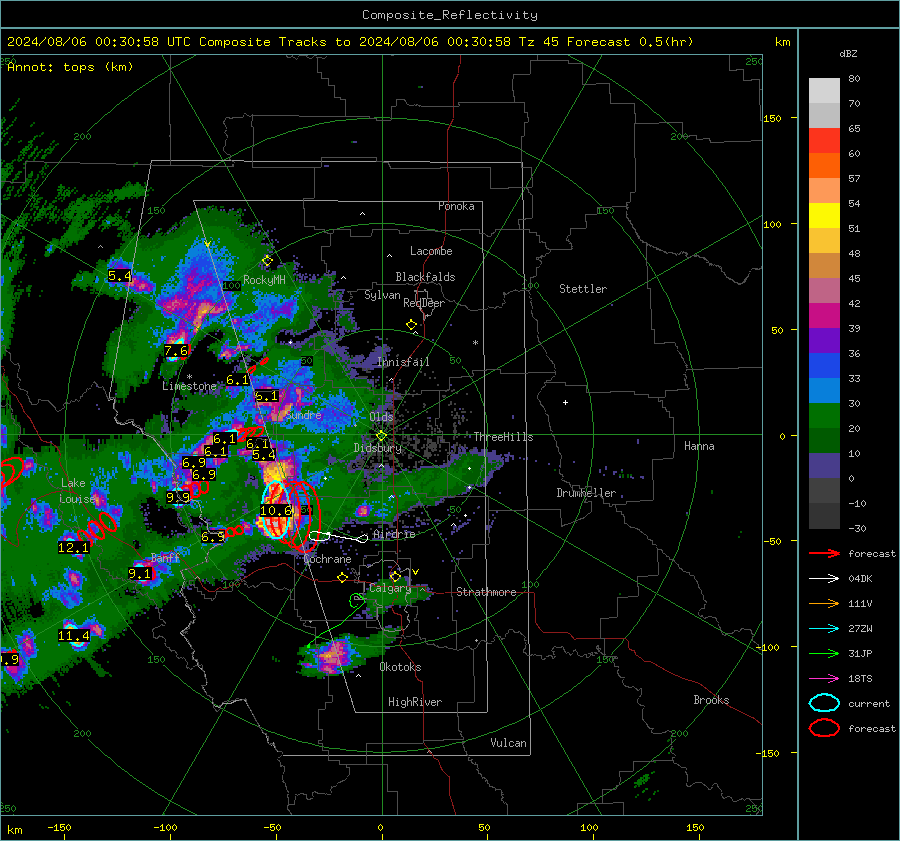This screenshot has width=900, height=841.
Task: Click the dBZ legend heading
Action: (x=848, y=54)
